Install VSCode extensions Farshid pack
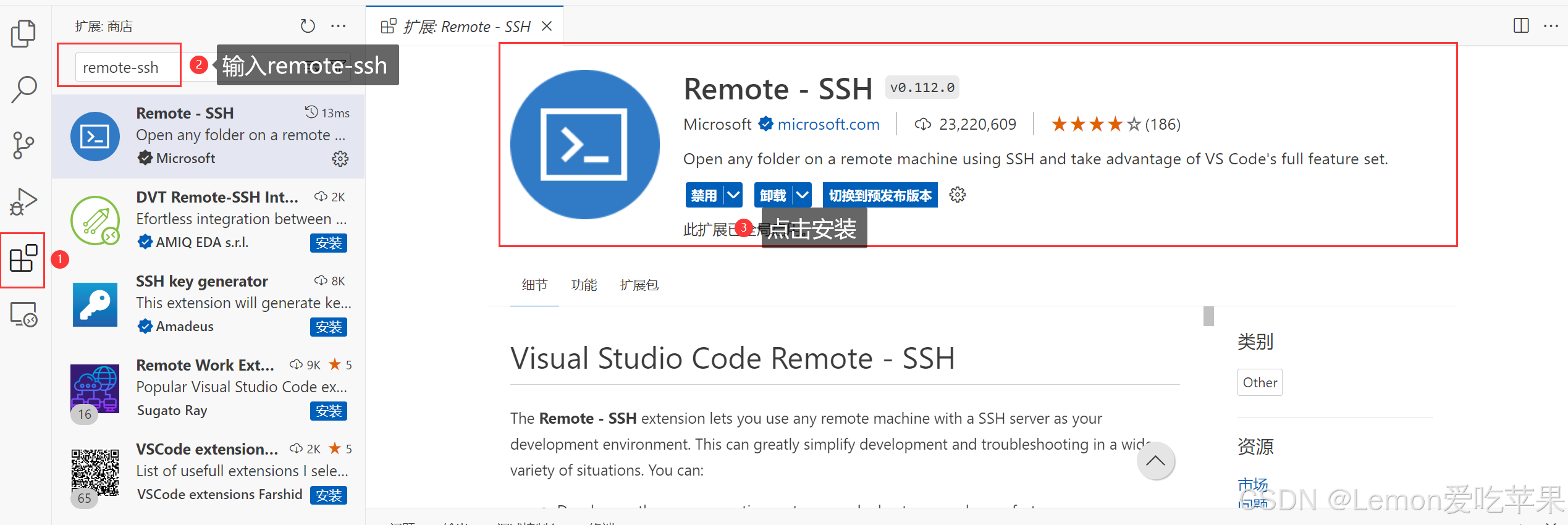 (x=329, y=495)
